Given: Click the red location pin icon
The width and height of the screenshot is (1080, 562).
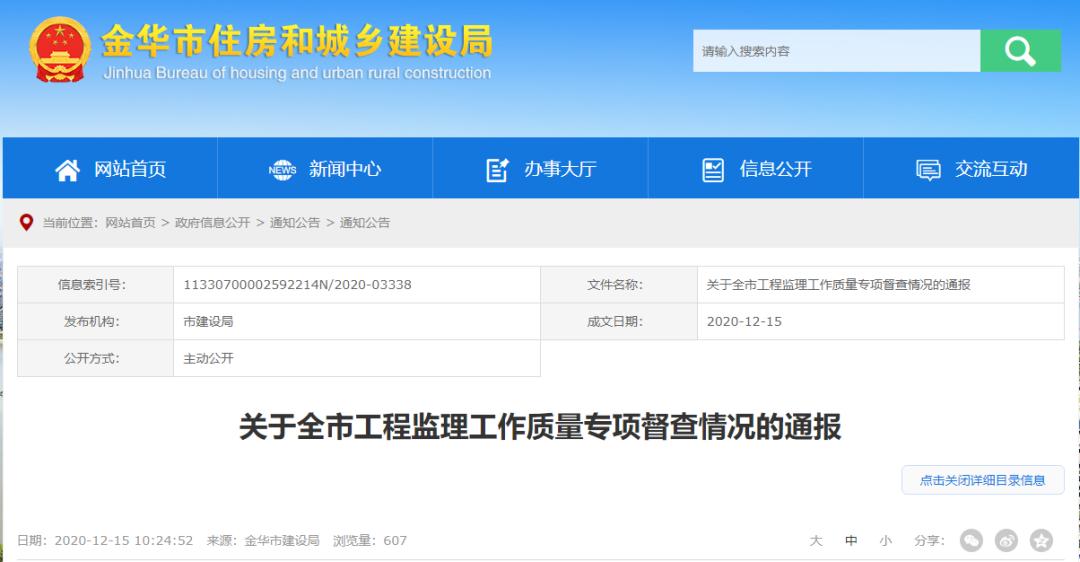Looking at the screenshot, I should [27, 222].
